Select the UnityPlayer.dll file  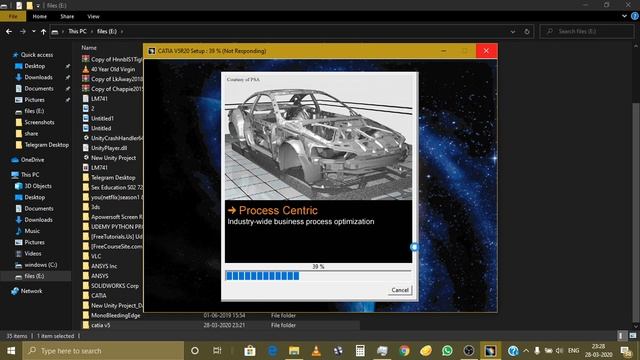(x=109, y=148)
